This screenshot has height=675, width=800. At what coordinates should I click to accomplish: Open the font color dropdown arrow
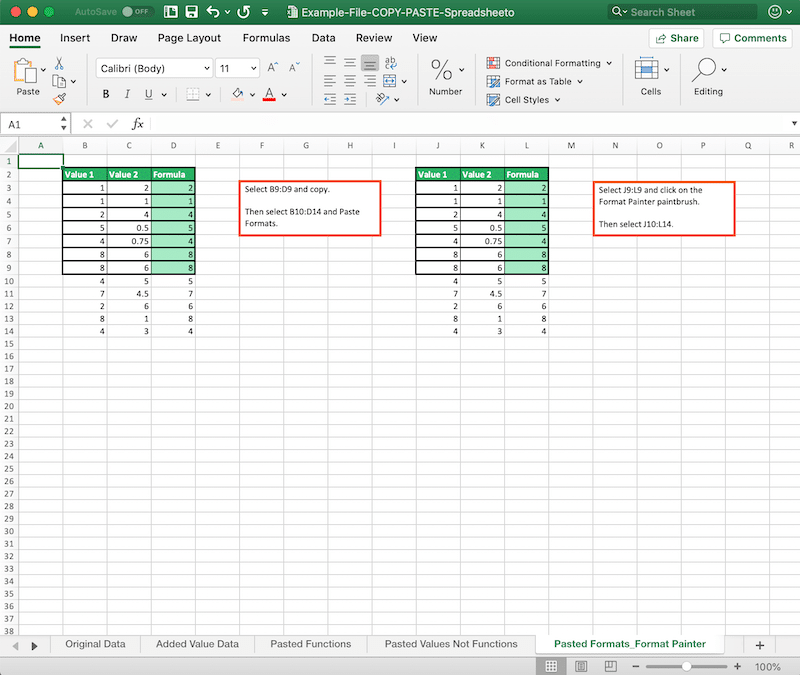[x=284, y=94]
